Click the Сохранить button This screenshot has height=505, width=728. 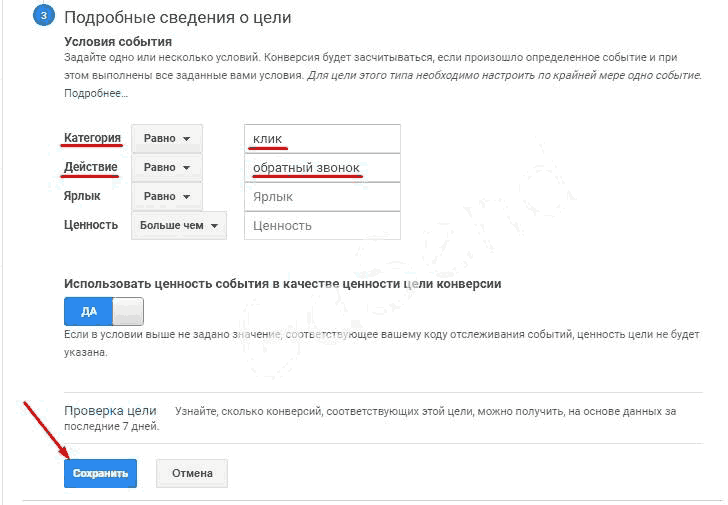[x=100, y=473]
